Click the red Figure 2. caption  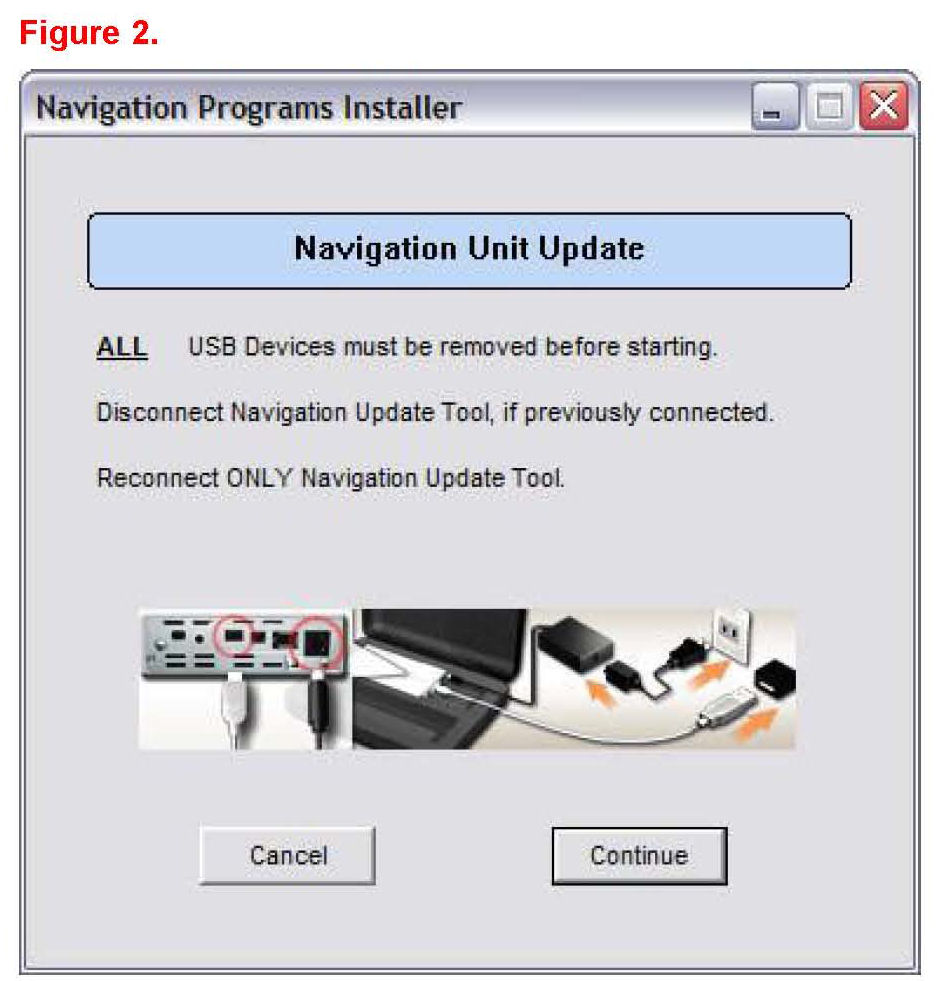click(x=89, y=33)
